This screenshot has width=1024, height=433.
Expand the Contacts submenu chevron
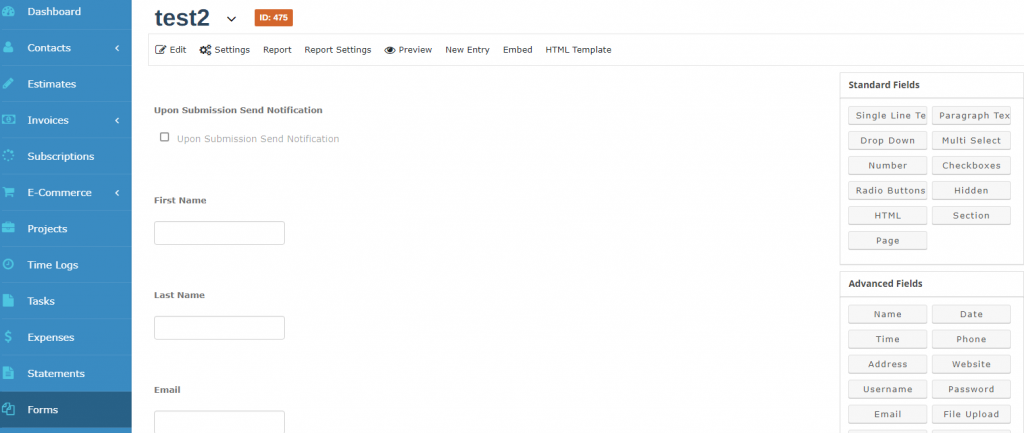[117, 48]
